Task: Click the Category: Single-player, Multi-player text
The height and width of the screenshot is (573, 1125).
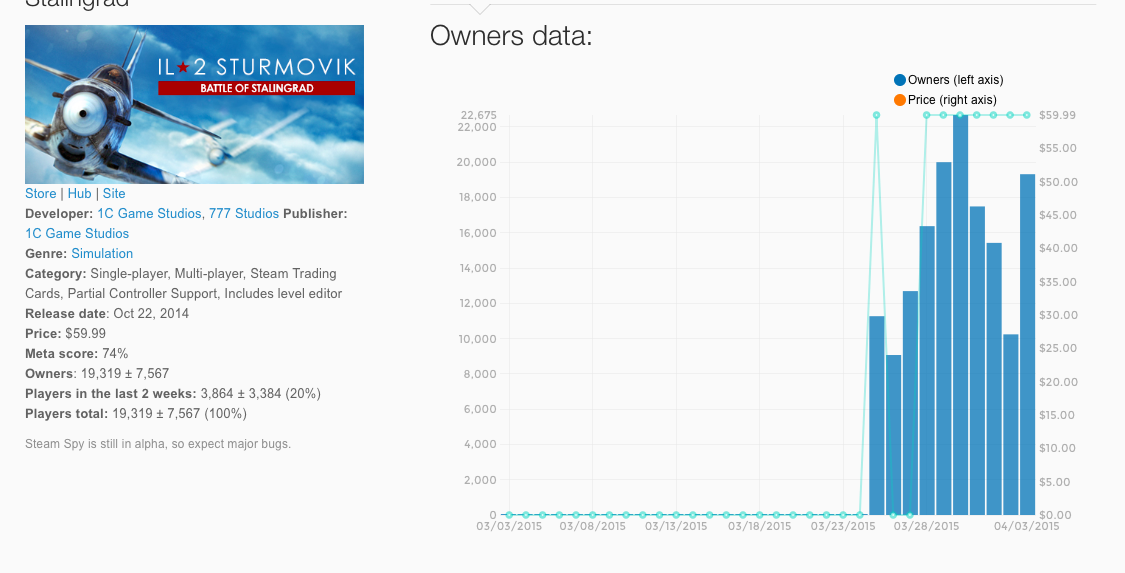Action: 184,284
